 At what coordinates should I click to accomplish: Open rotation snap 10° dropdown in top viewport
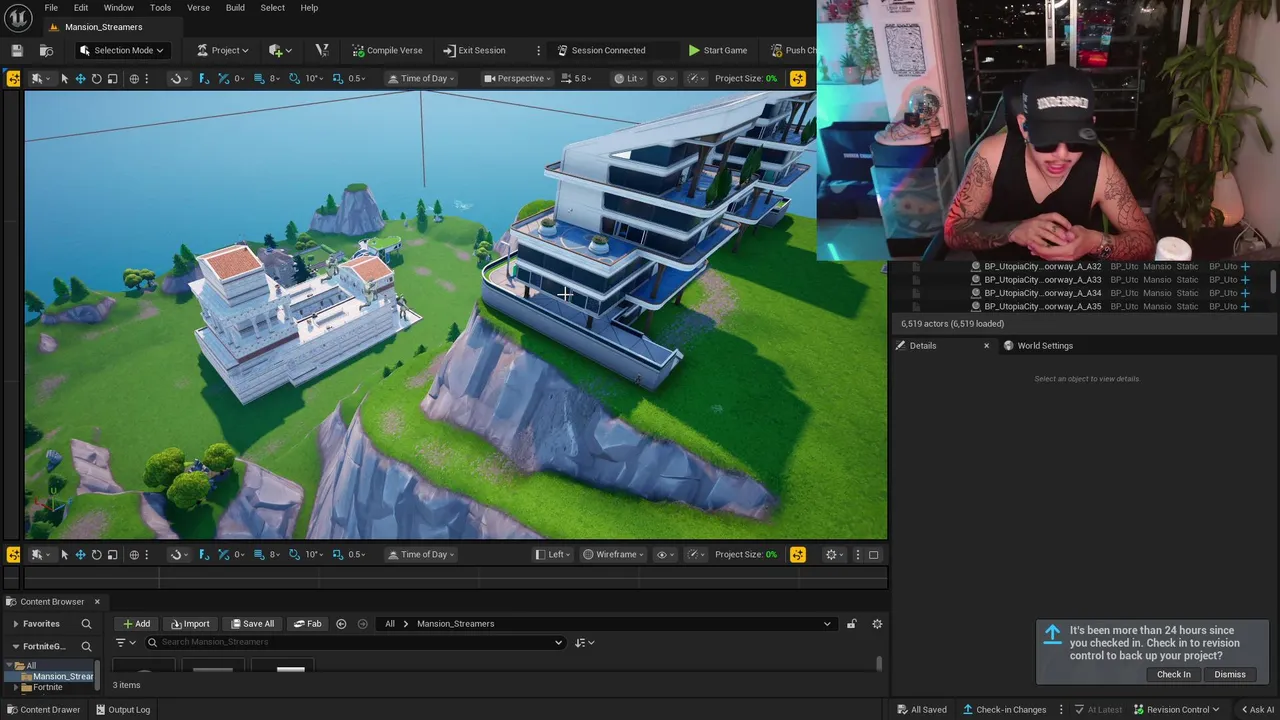click(x=314, y=78)
